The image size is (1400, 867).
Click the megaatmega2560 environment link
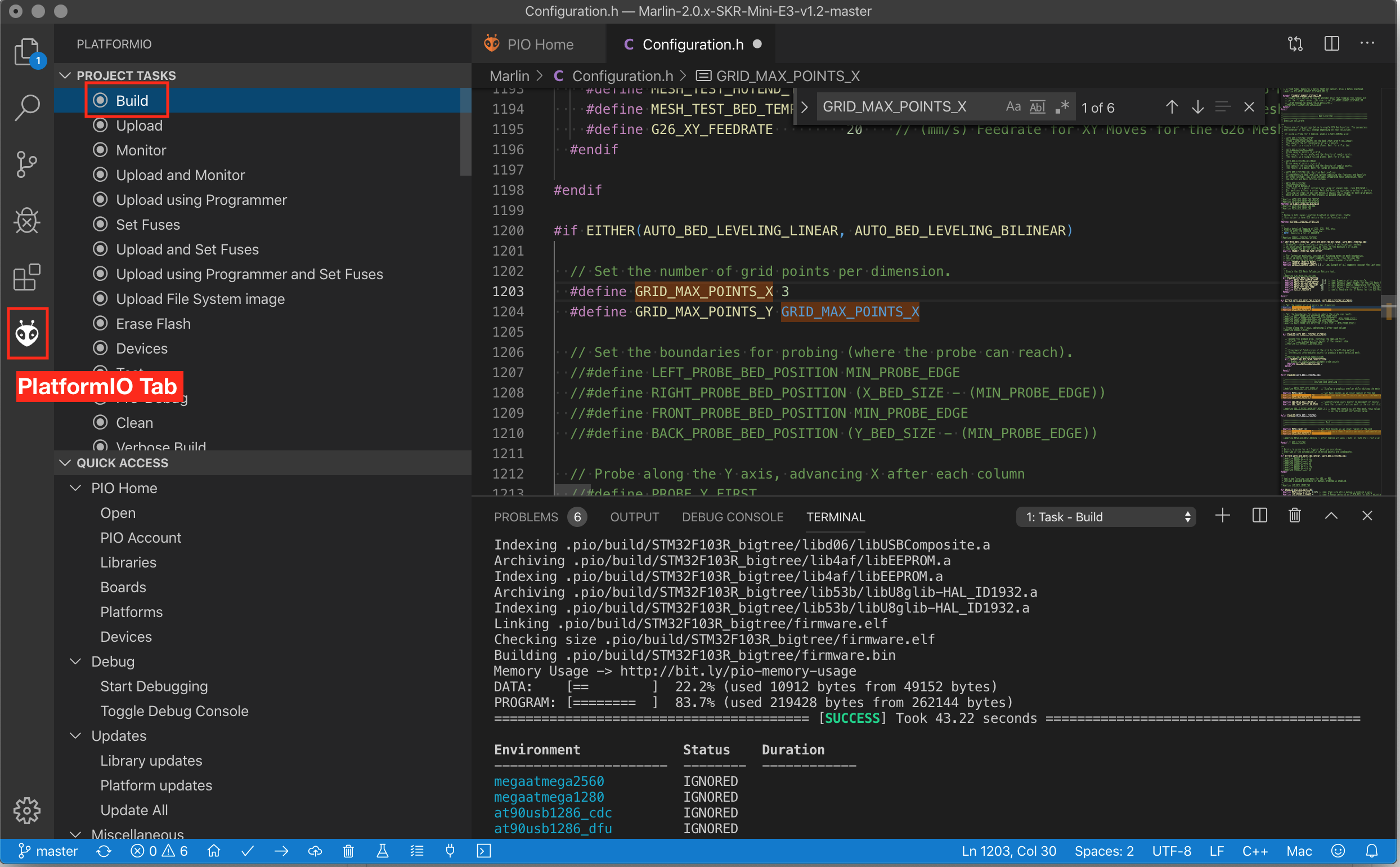[x=549, y=781]
